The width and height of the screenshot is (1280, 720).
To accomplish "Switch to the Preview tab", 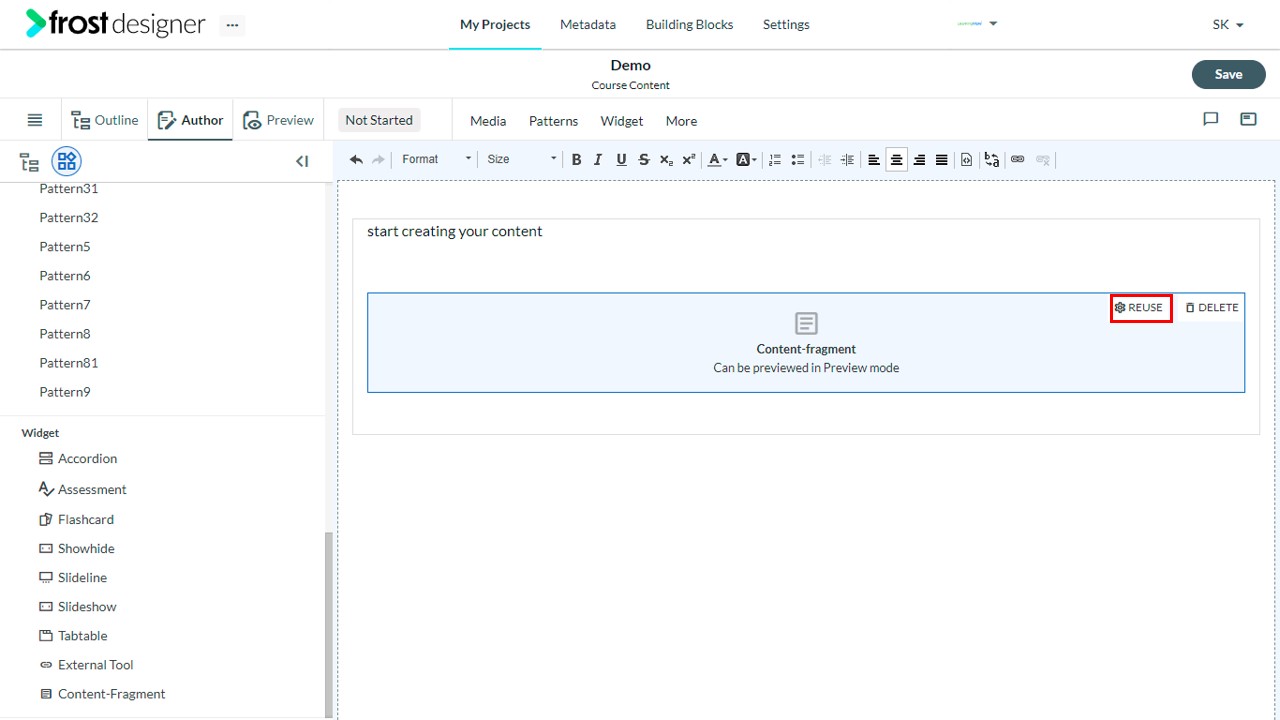I will 278,120.
